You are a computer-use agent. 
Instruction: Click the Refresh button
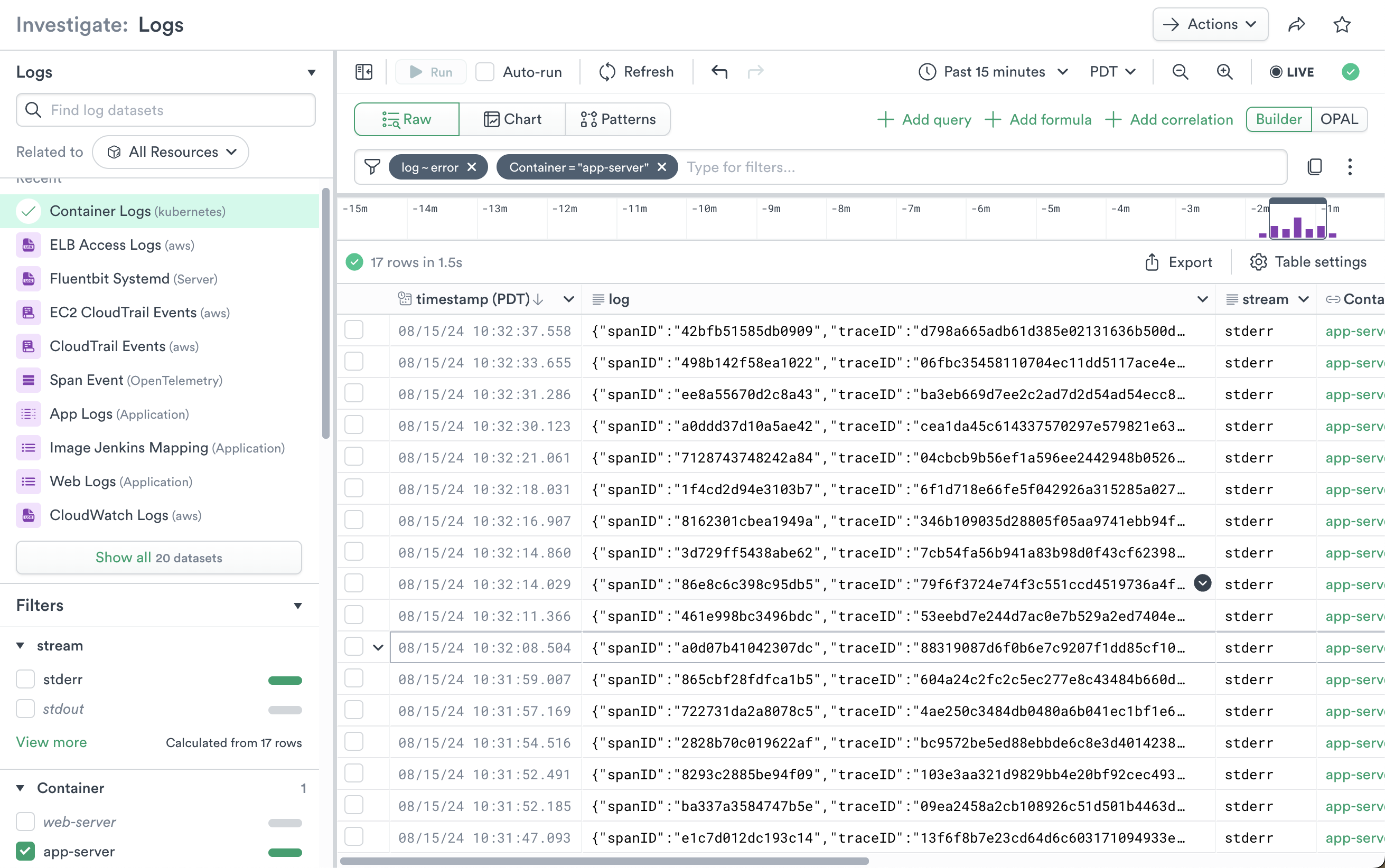tap(636, 72)
